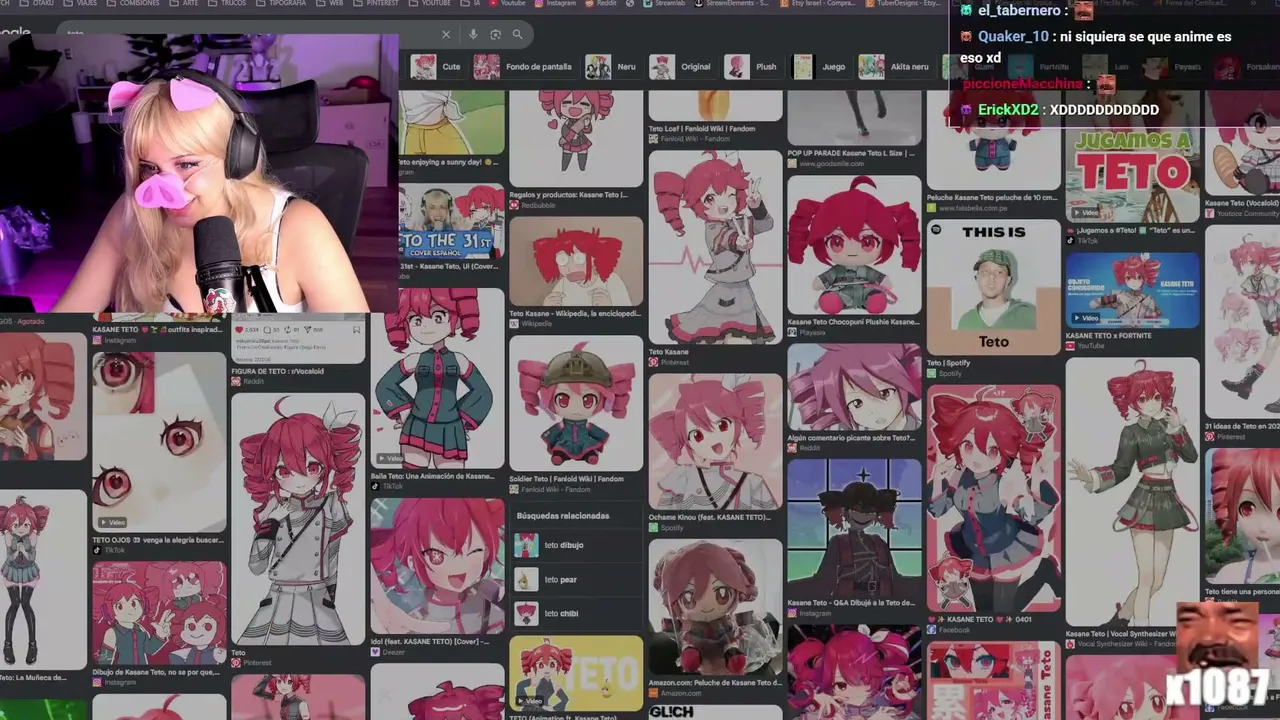1280x720 pixels.
Task: Open search by image (Lens) icon
Action: [x=495, y=34]
